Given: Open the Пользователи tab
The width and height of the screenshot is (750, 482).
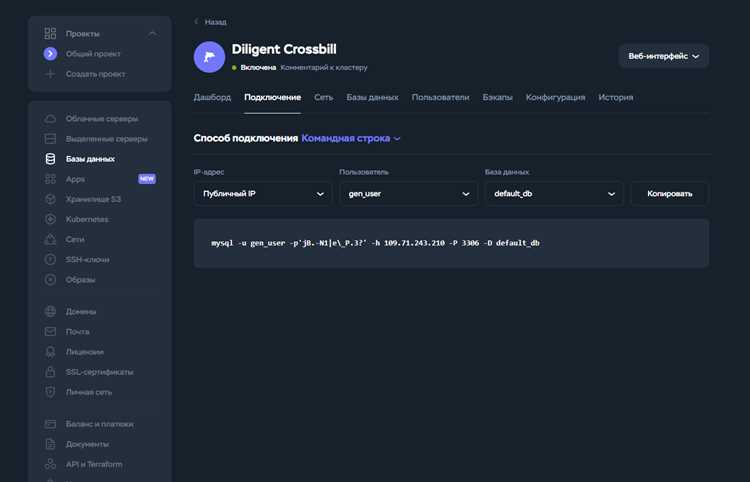Looking at the screenshot, I should click(440, 97).
